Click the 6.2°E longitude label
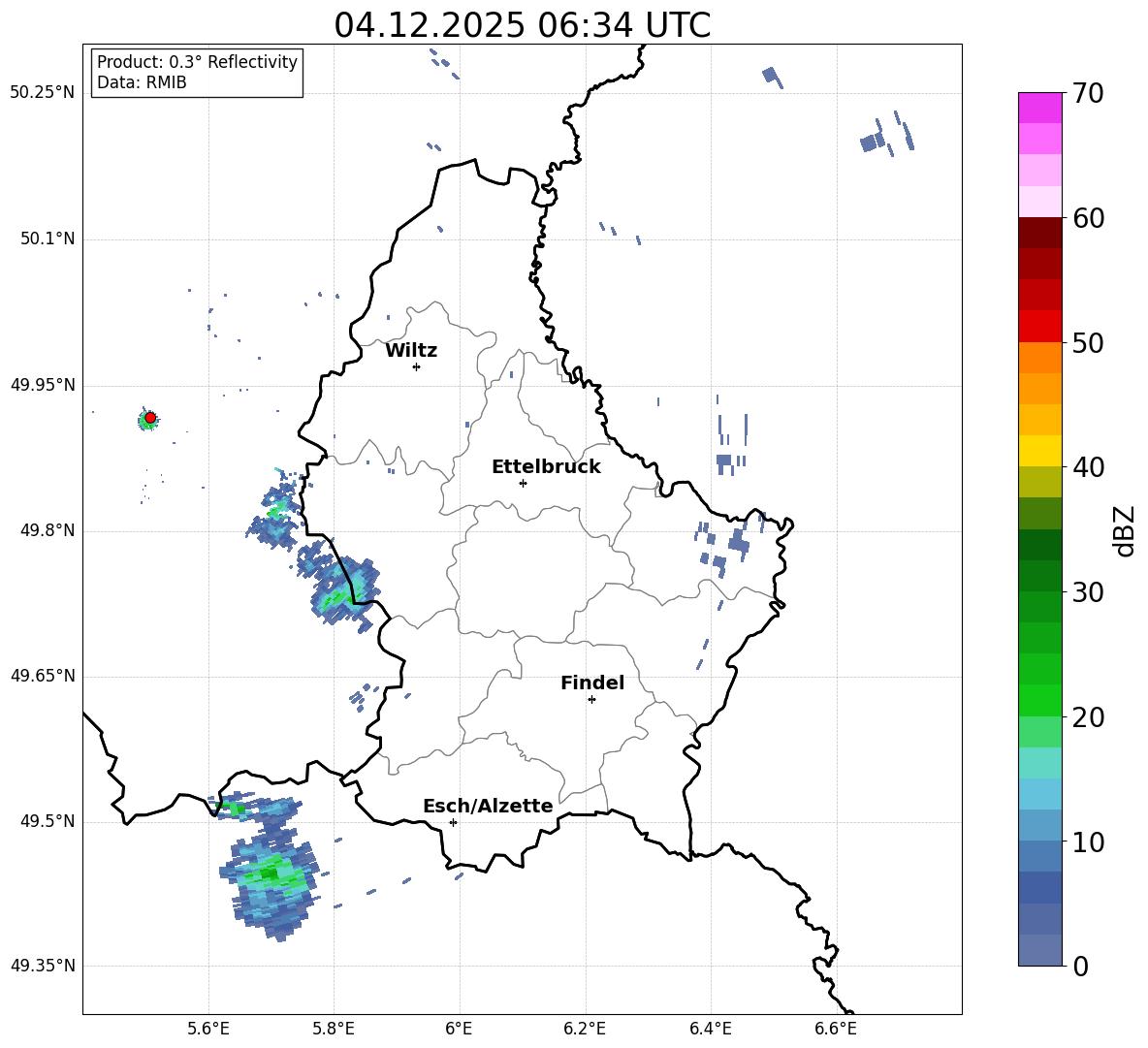 [x=585, y=1029]
